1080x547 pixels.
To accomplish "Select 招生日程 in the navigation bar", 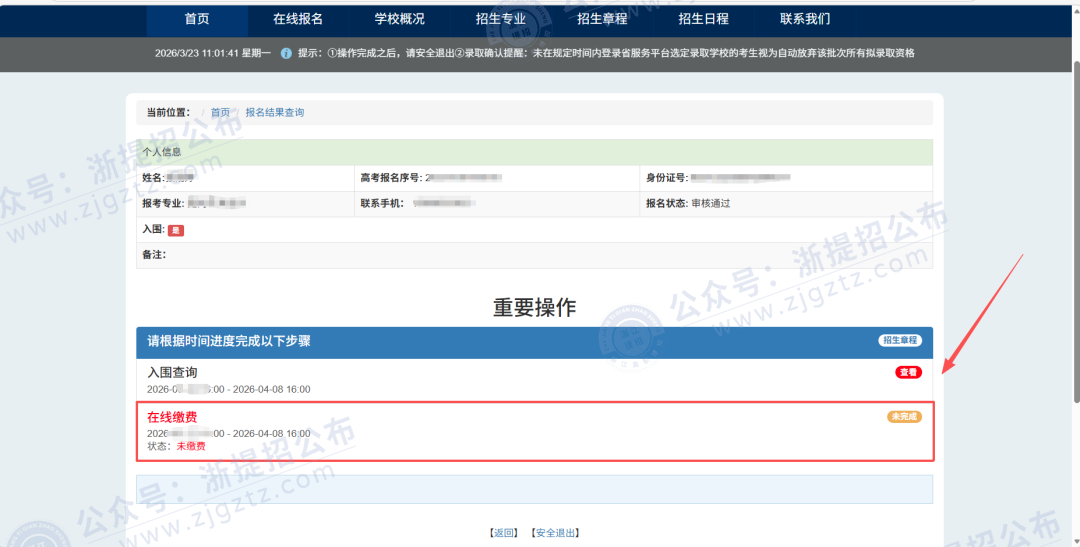I will click(703, 19).
